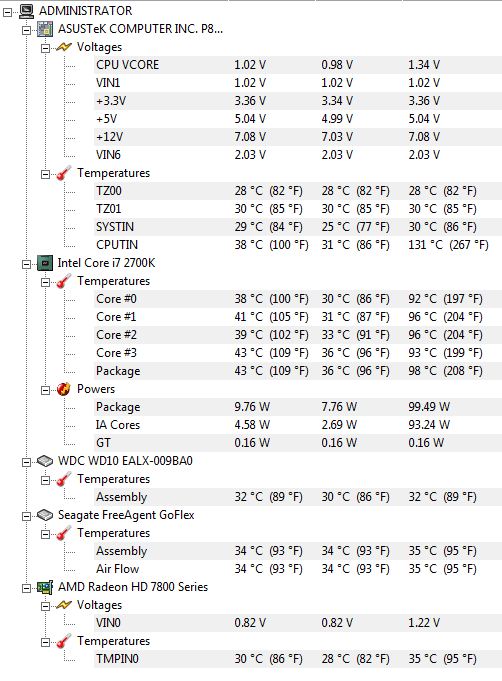
Task: Collapse the Intel Core i7 2700K node
Action: pyautogui.click(x=26, y=264)
